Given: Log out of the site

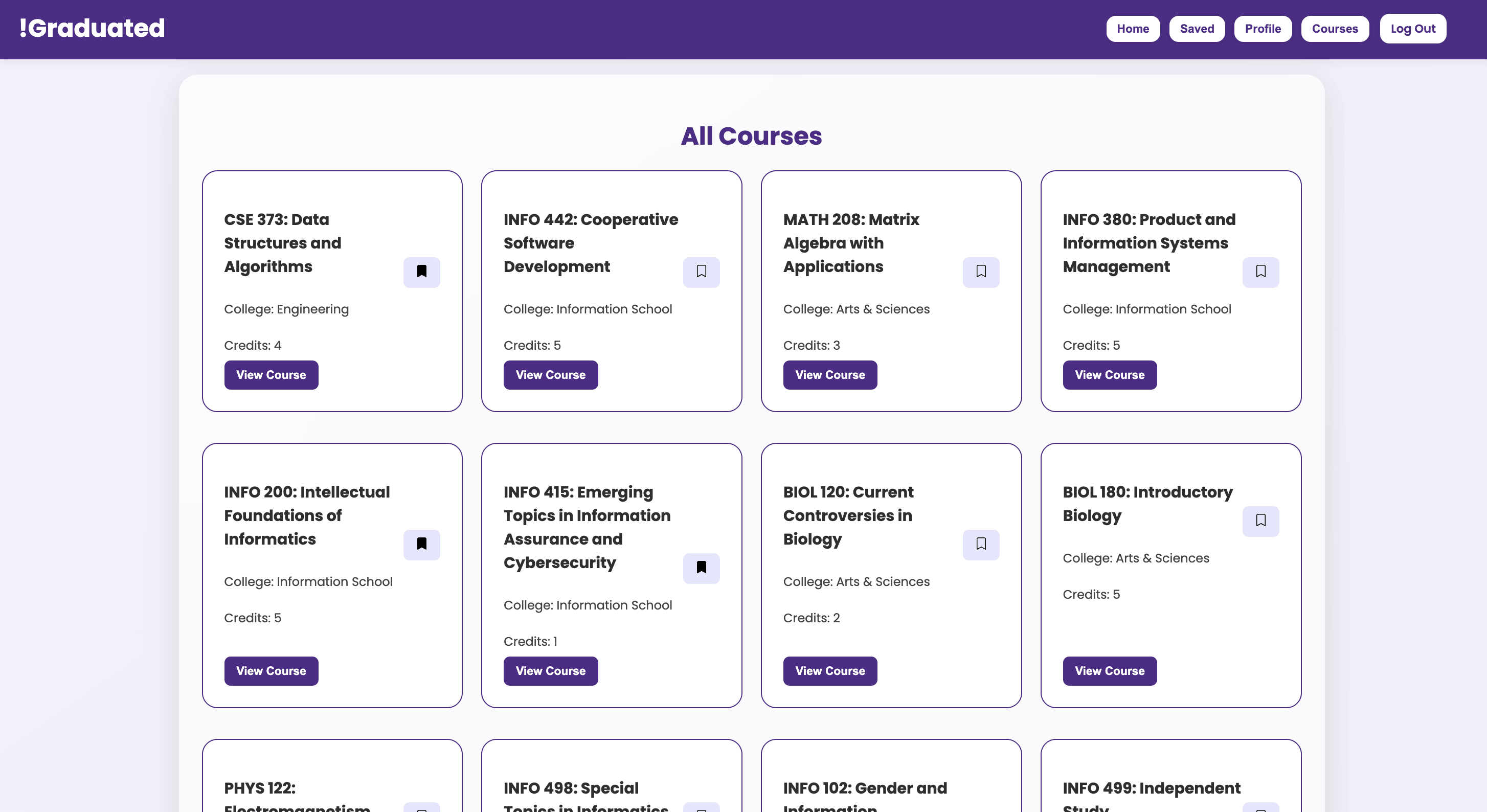Looking at the screenshot, I should (x=1413, y=28).
